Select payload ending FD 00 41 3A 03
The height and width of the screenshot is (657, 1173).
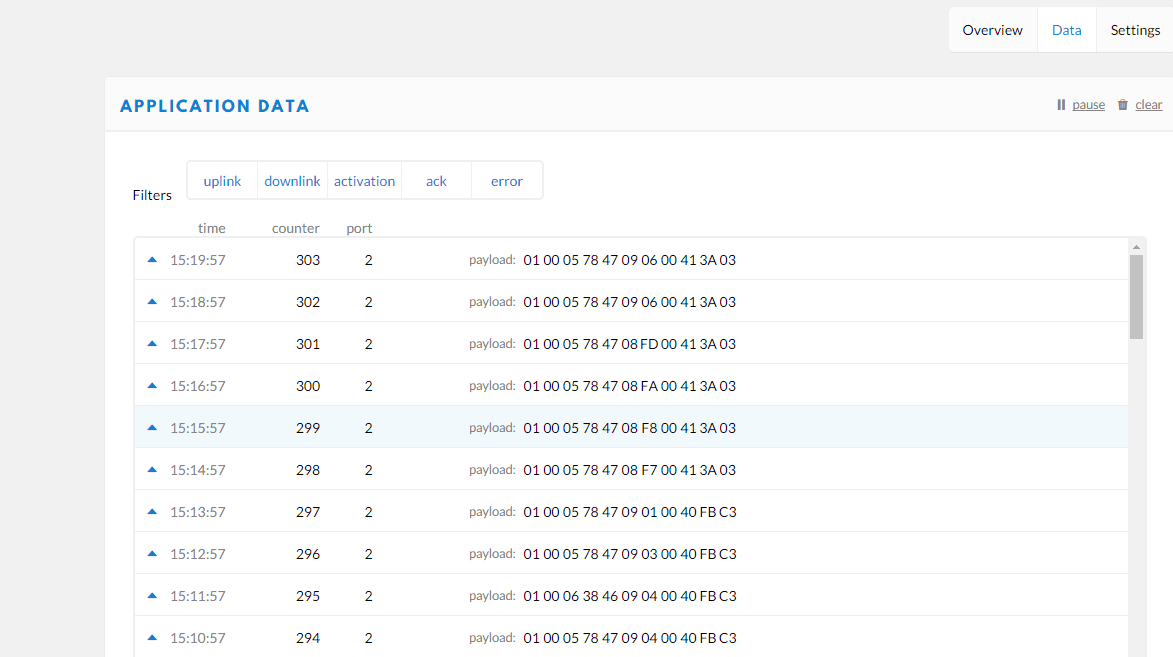pos(629,343)
